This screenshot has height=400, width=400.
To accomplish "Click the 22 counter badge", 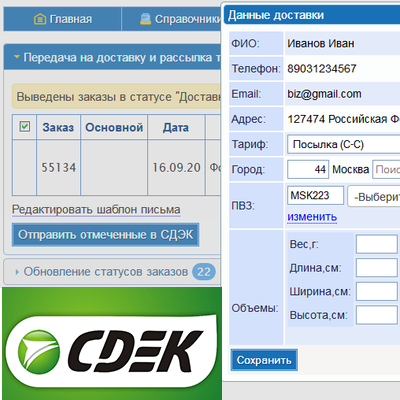I will click(x=204, y=272).
